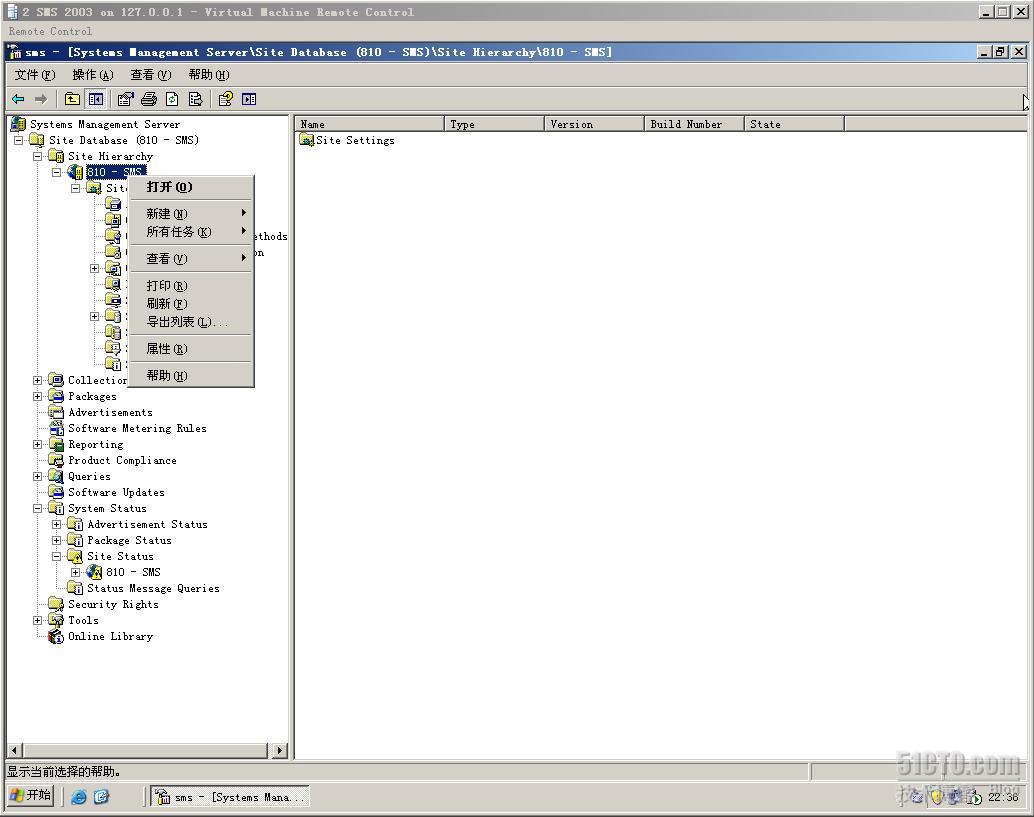Open the properties toolbar icon
The height and width of the screenshot is (817, 1034).
125,99
